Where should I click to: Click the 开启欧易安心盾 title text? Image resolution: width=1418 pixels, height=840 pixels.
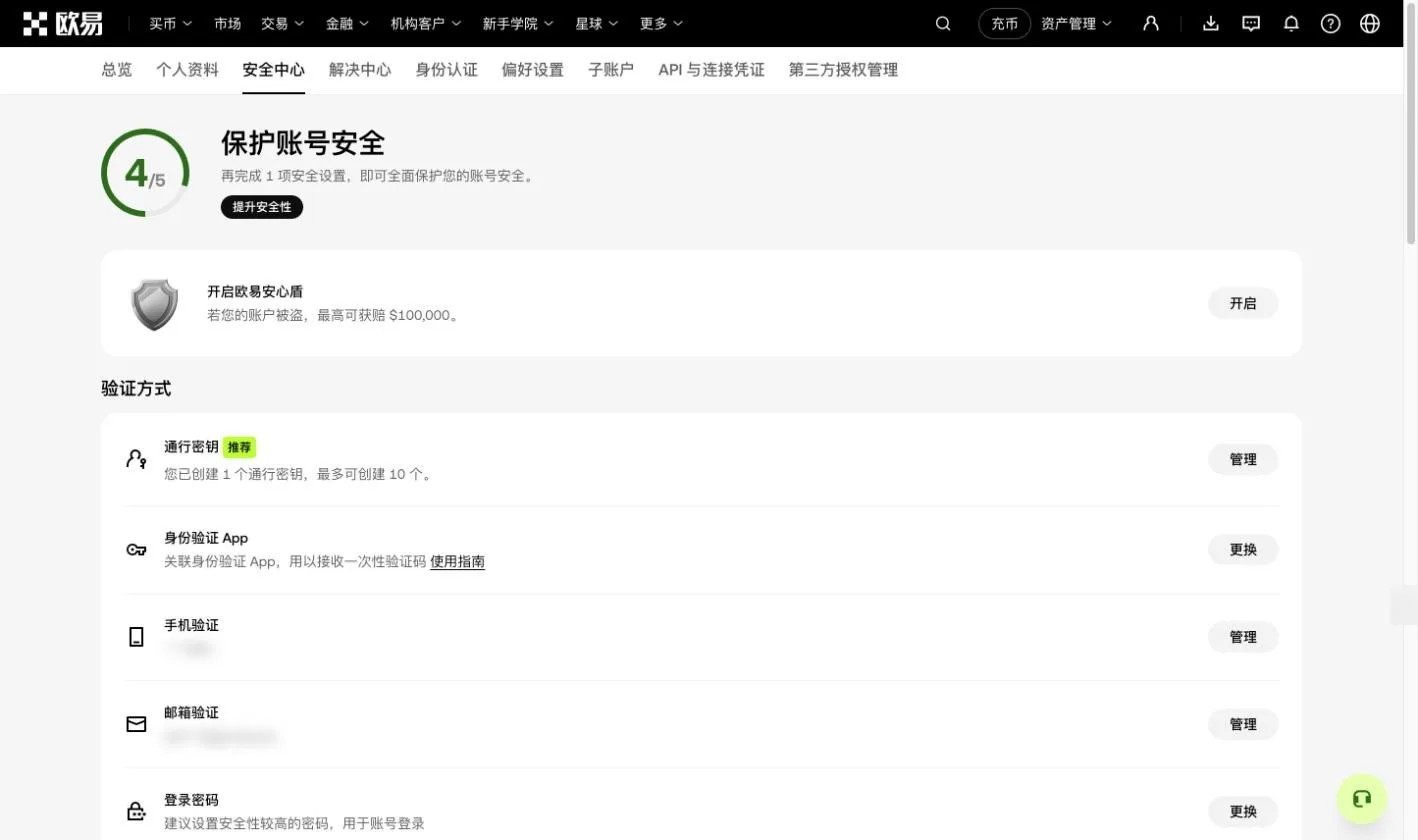tap(255, 292)
